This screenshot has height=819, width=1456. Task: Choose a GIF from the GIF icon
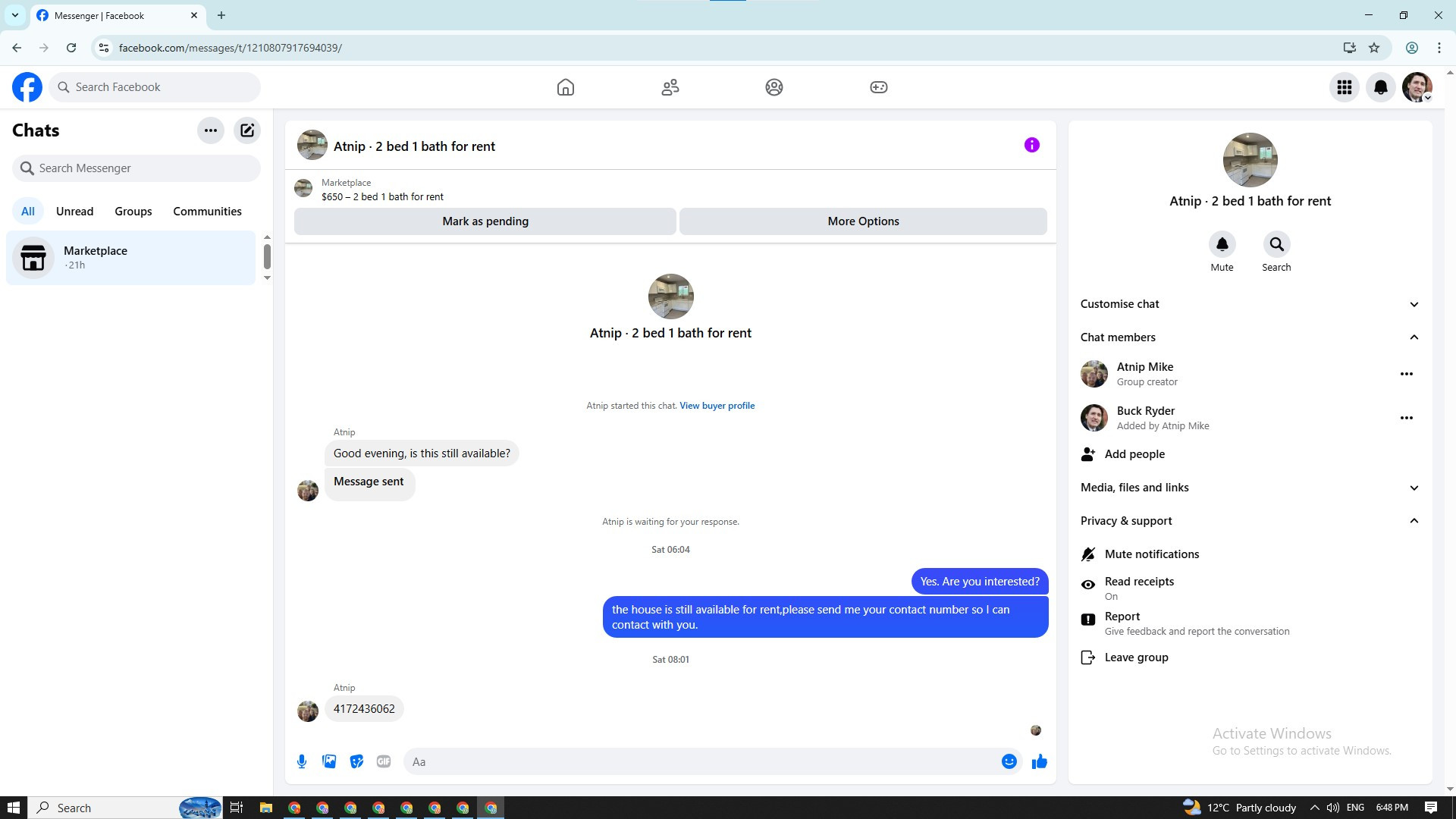[384, 761]
